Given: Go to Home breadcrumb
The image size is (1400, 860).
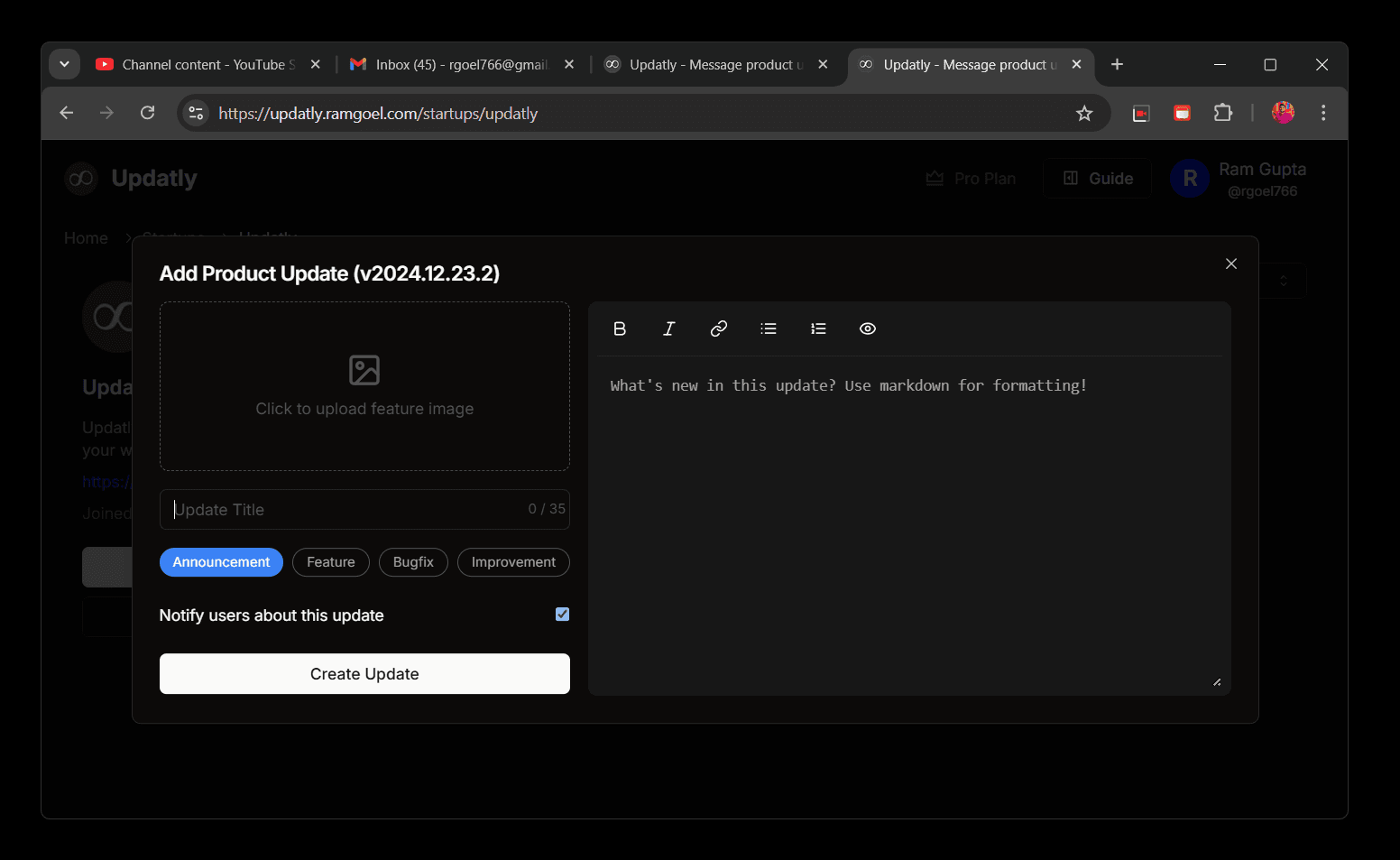Looking at the screenshot, I should pyautogui.click(x=86, y=238).
